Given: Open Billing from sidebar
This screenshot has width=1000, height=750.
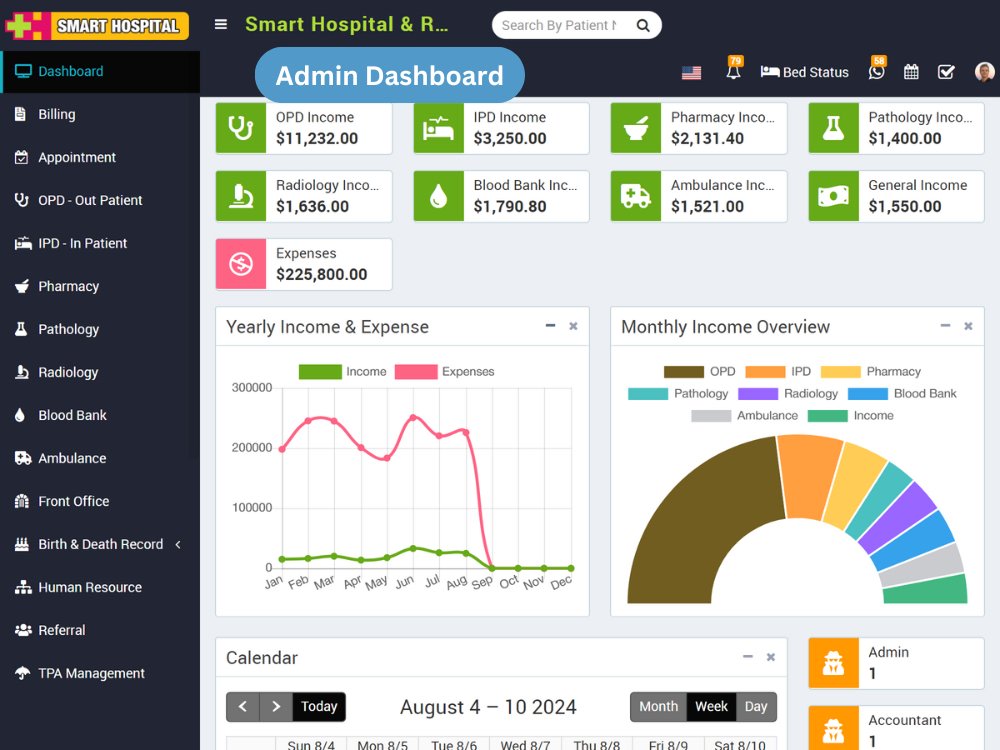Looking at the screenshot, I should point(100,114).
